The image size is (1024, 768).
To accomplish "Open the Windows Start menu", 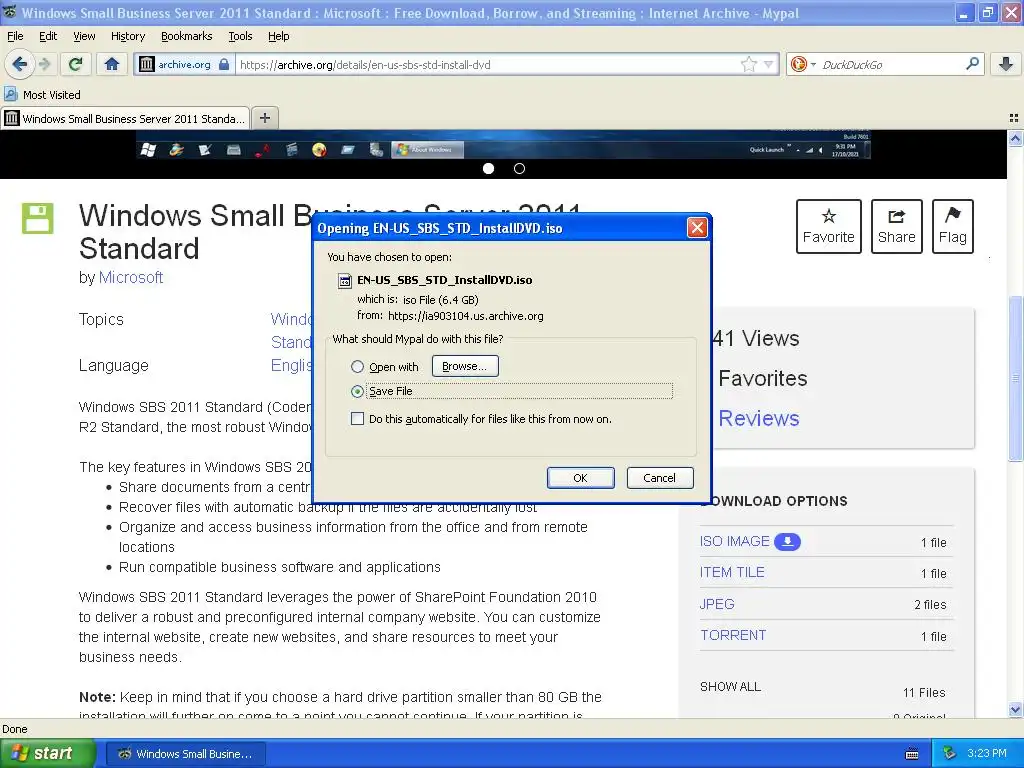I will click(47, 753).
